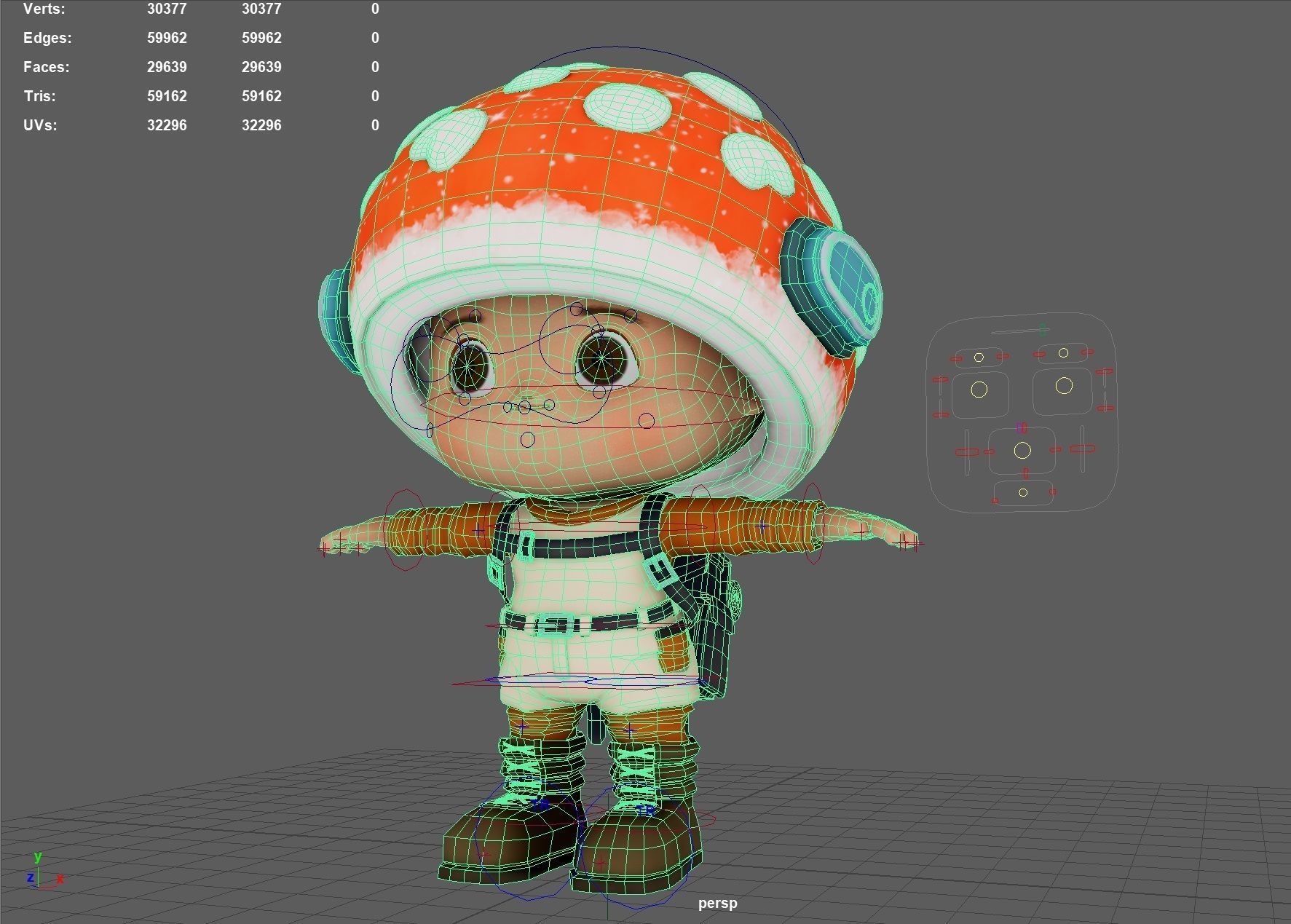
Task: Click the persp camera name label
Action: pyautogui.click(x=717, y=903)
